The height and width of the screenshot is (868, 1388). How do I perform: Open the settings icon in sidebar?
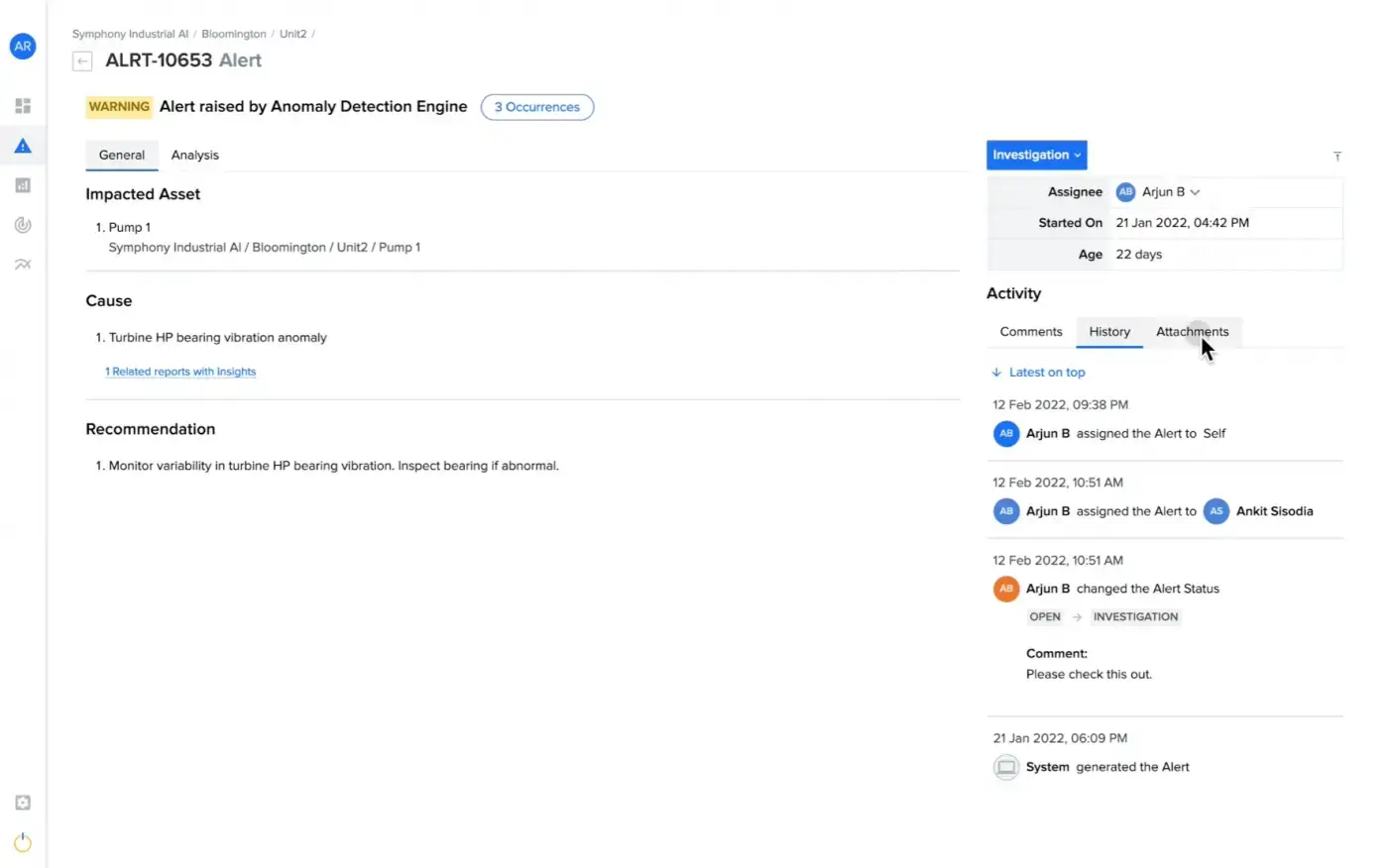(23, 803)
